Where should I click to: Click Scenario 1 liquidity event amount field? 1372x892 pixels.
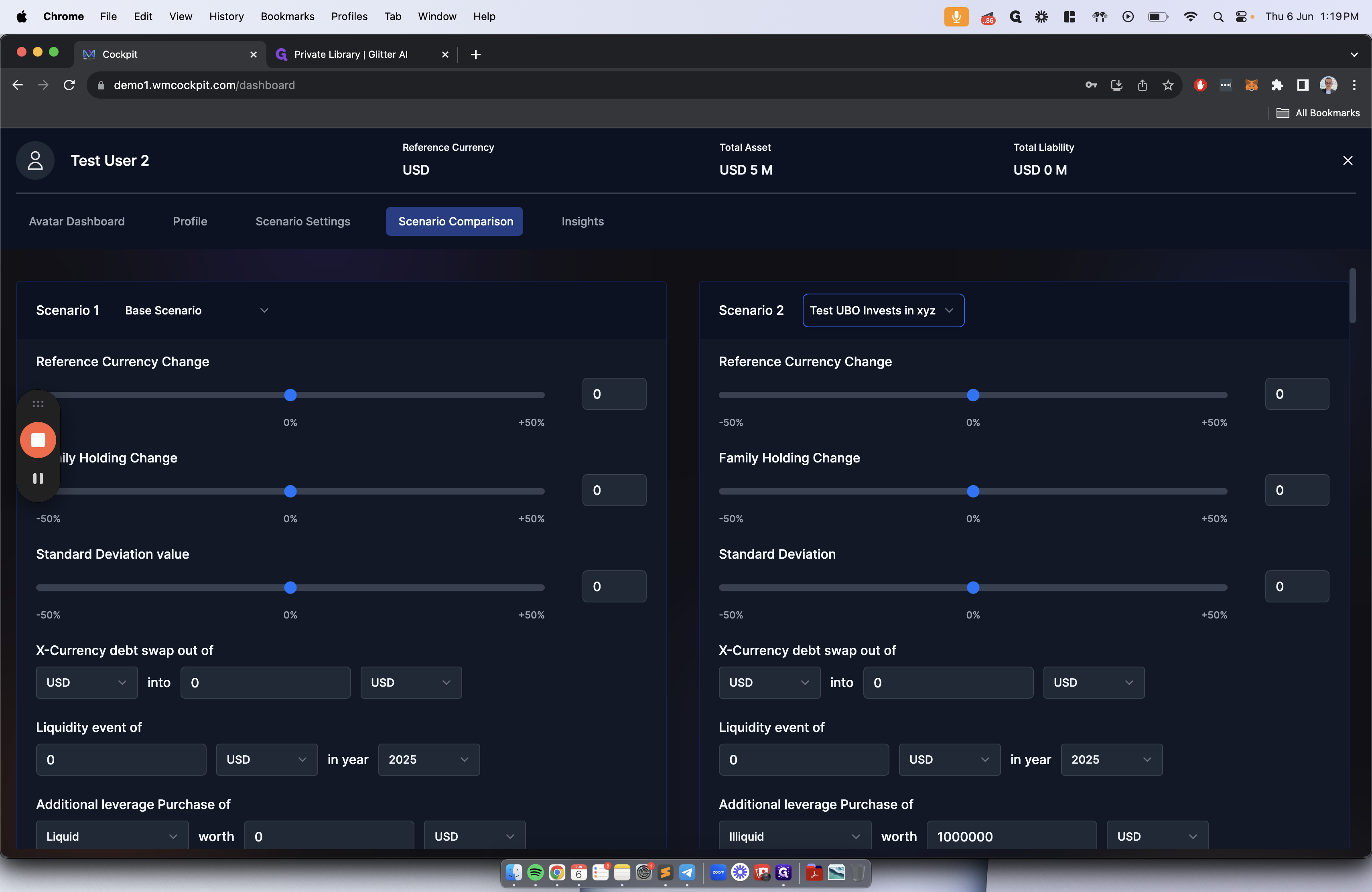[x=121, y=760]
